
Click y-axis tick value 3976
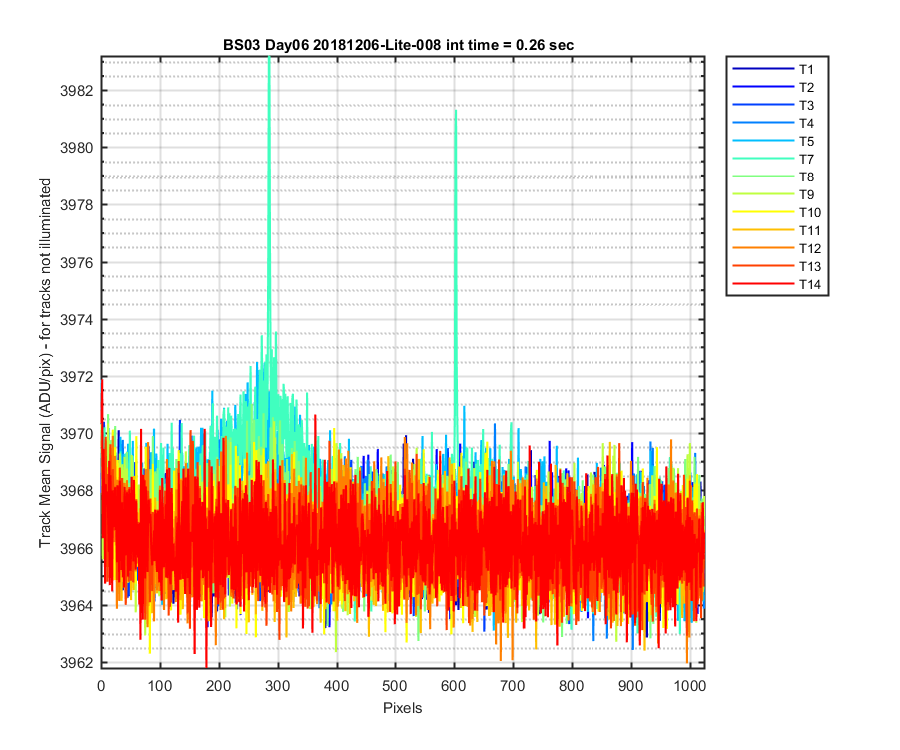pyautogui.click(x=76, y=262)
